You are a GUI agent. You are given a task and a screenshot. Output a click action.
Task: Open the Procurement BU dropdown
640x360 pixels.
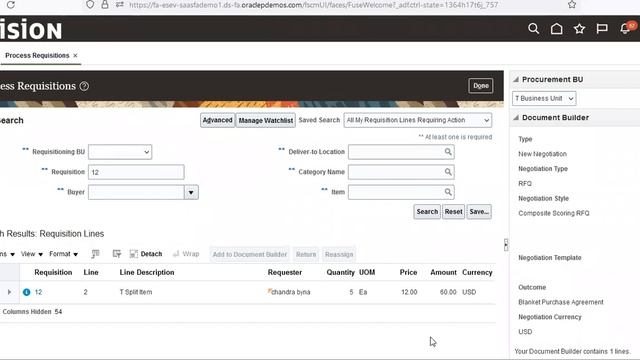(544, 98)
